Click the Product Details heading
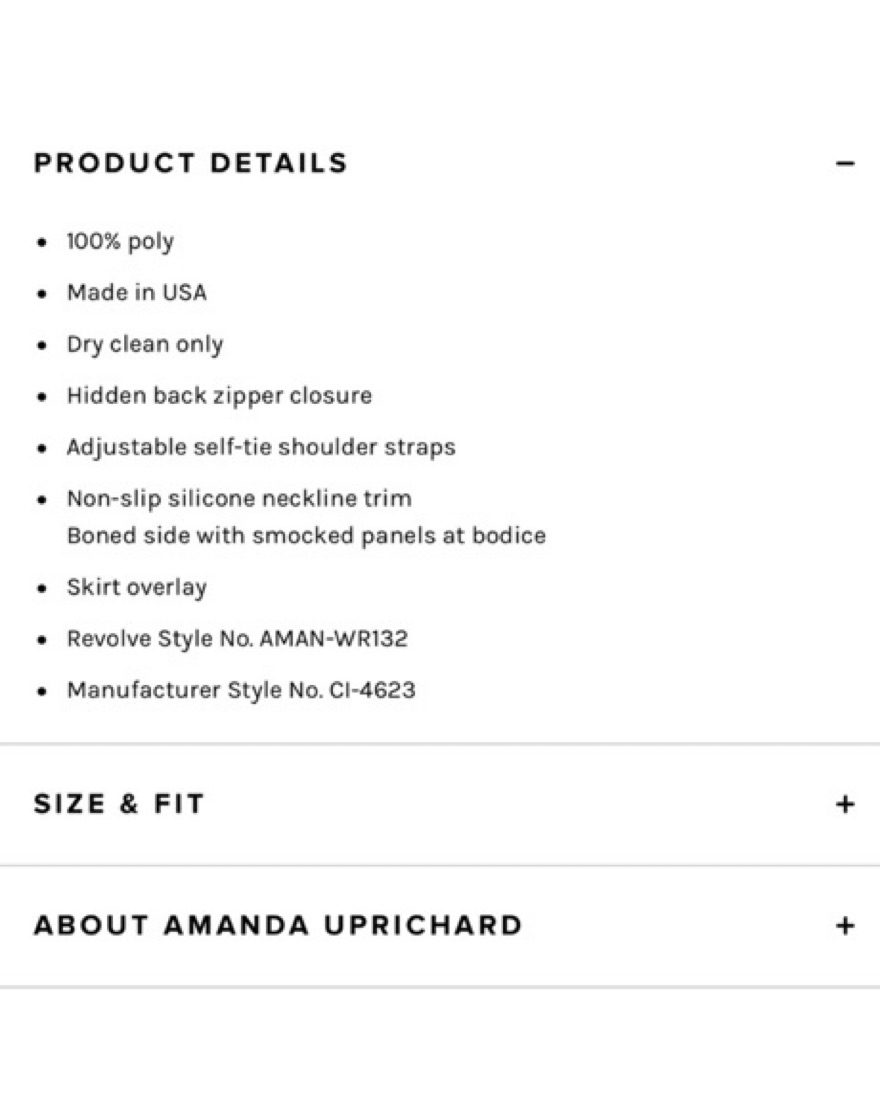This screenshot has height=1100, width=880. click(x=191, y=163)
